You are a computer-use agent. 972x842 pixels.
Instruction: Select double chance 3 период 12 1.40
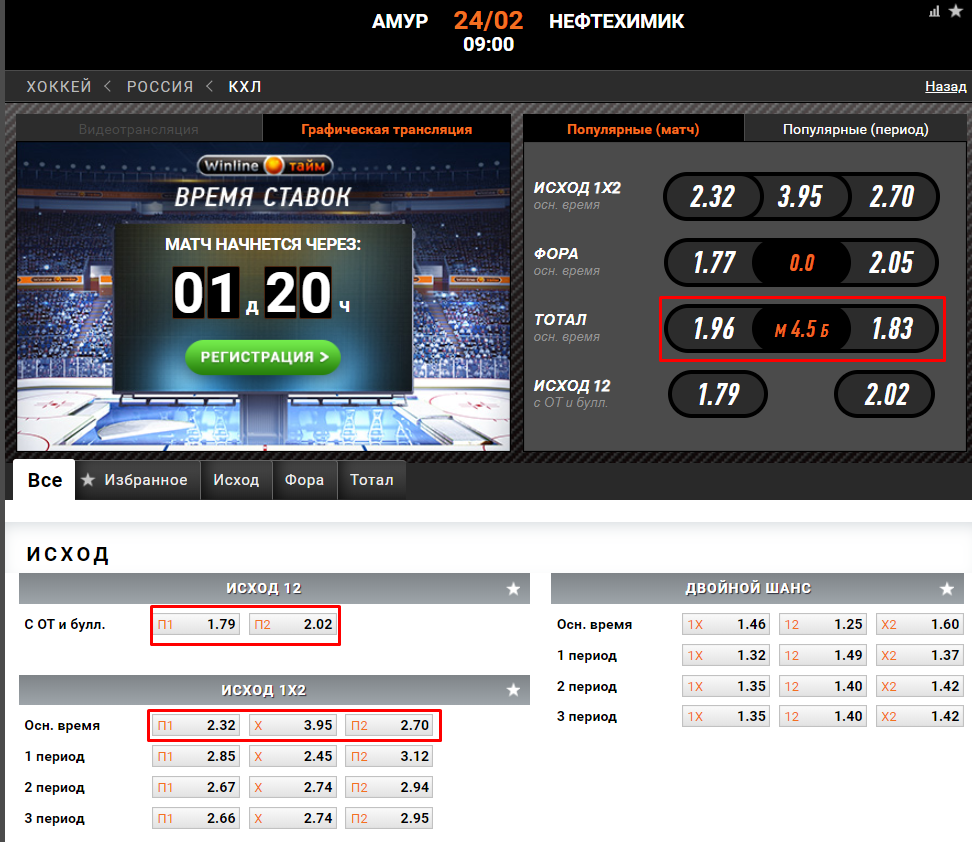(x=823, y=716)
